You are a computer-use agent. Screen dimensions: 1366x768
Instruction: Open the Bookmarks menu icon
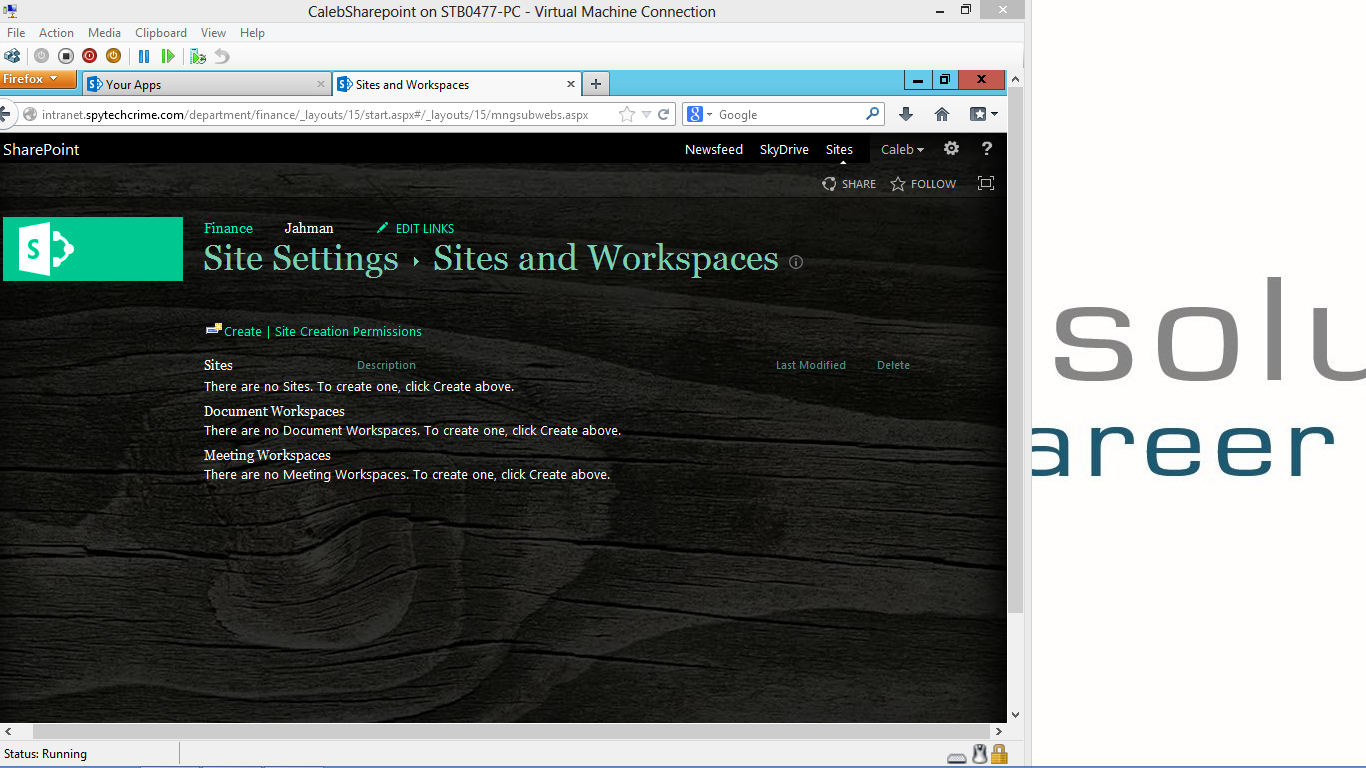click(983, 114)
